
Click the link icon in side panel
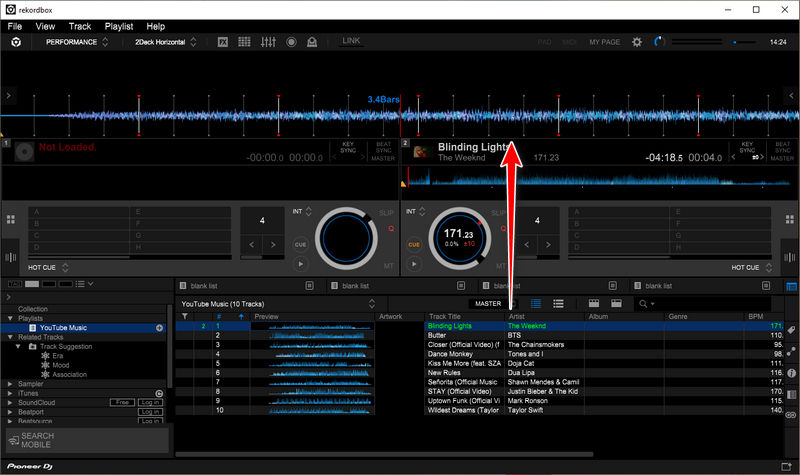[x=791, y=415]
